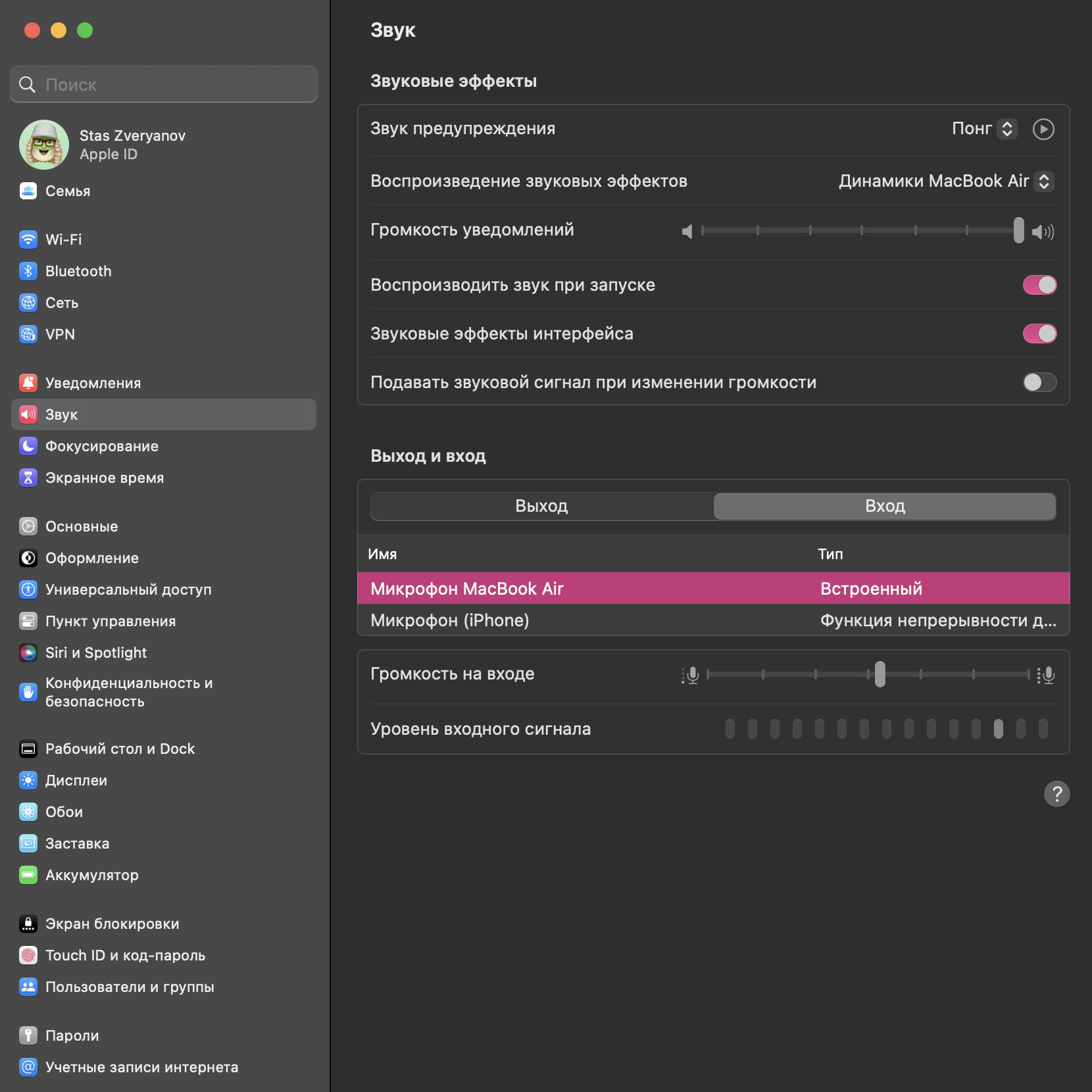Click the Имя column header

(382, 554)
